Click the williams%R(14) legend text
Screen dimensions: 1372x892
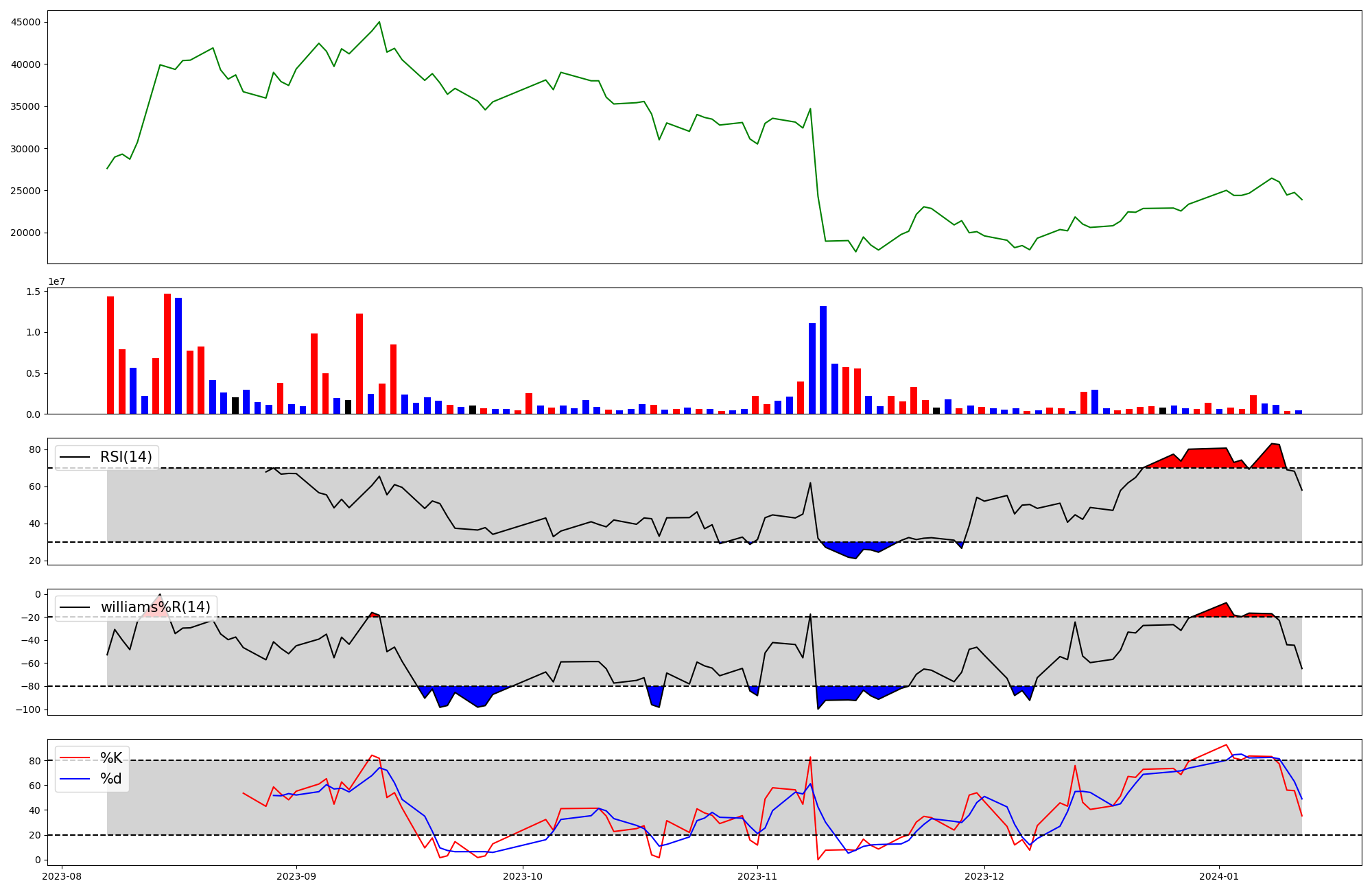click(x=156, y=607)
